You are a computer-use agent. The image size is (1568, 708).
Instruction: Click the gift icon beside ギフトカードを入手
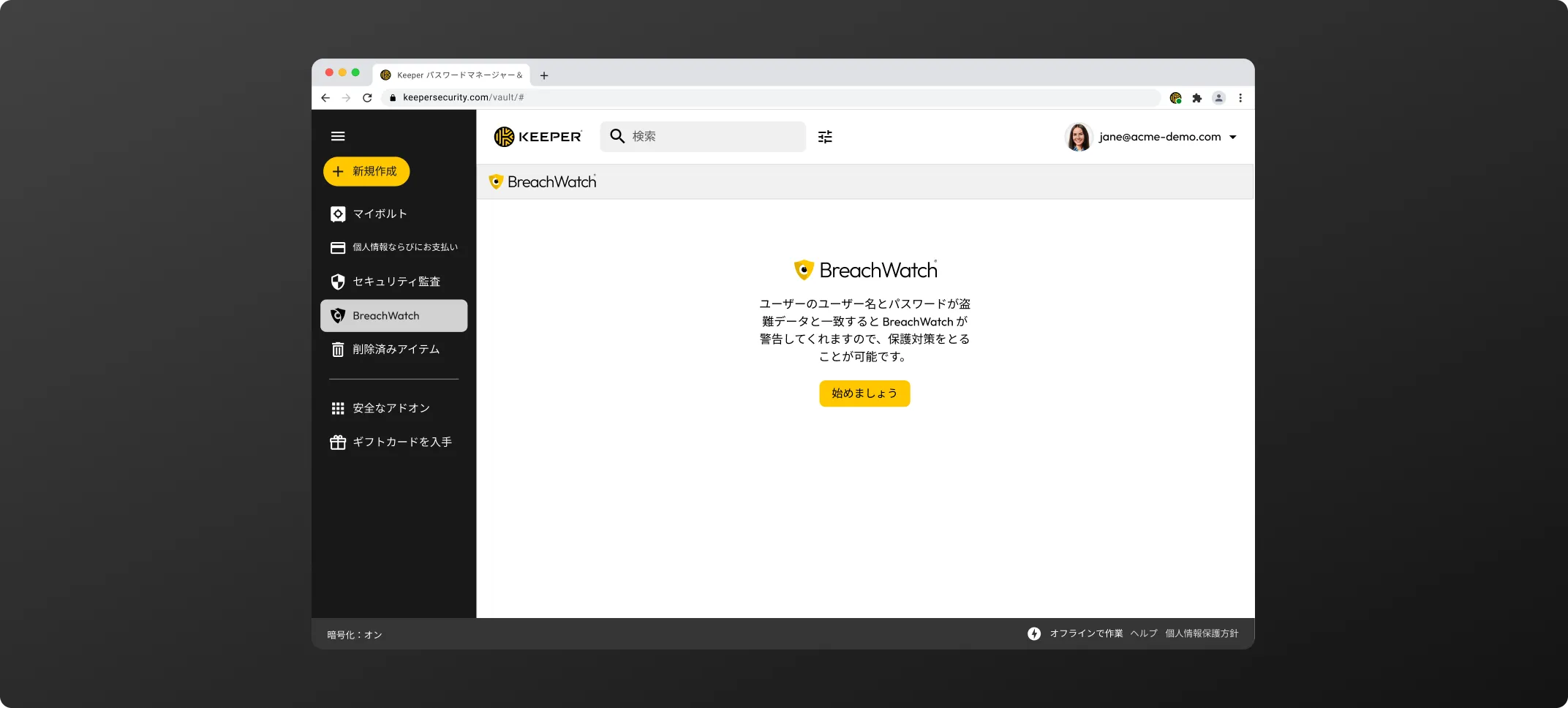[x=338, y=442]
